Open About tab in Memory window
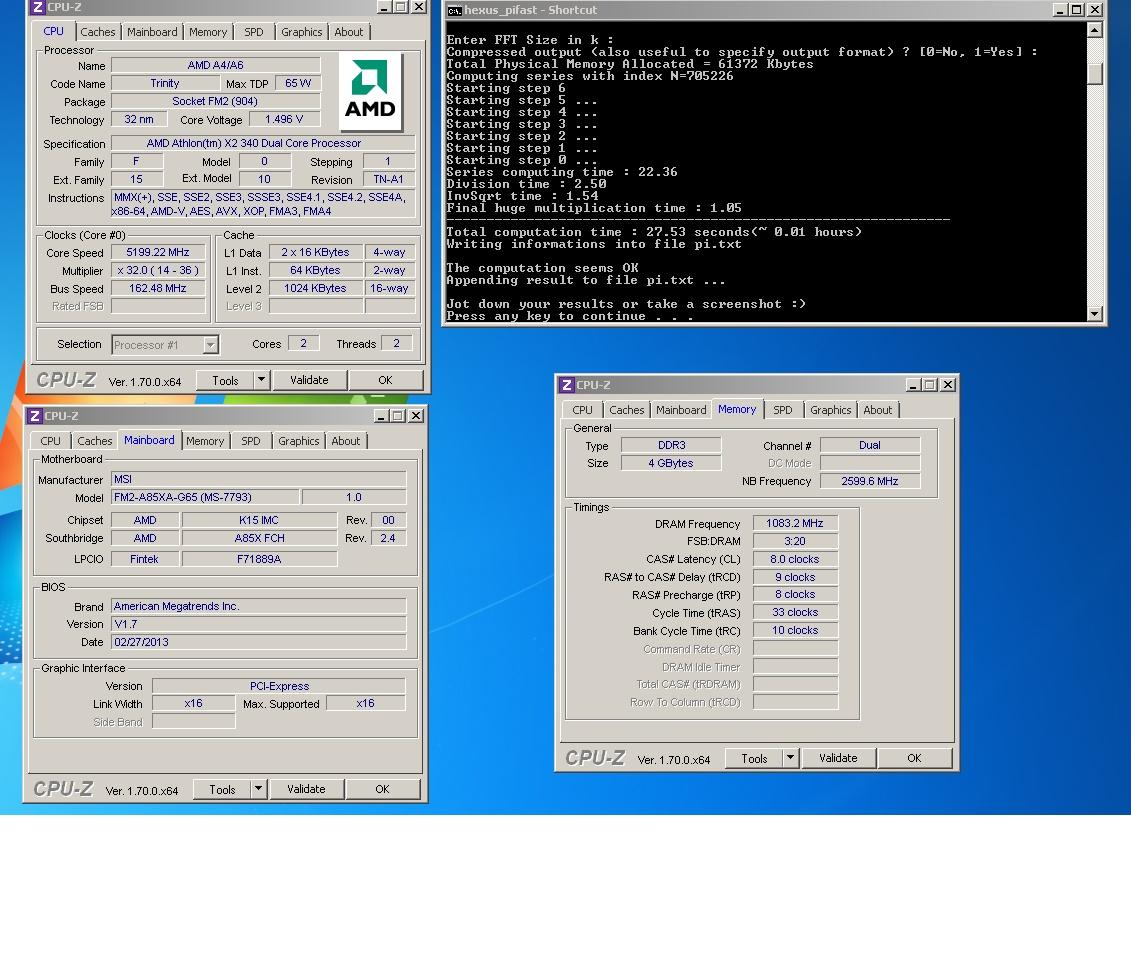This screenshot has height=961, width=1131. [x=878, y=410]
